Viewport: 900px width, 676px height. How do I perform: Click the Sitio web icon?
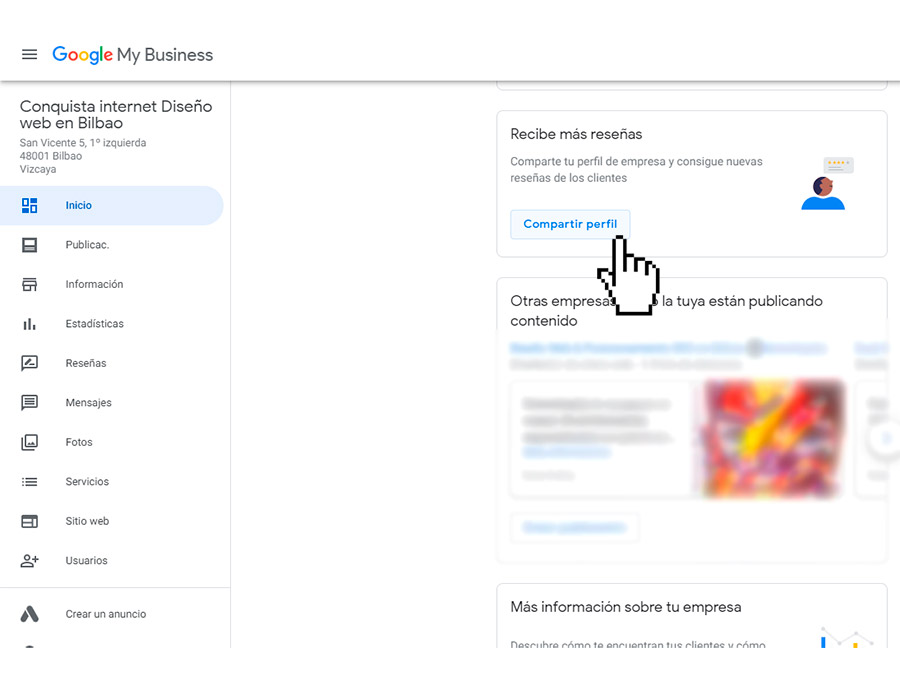pos(30,521)
